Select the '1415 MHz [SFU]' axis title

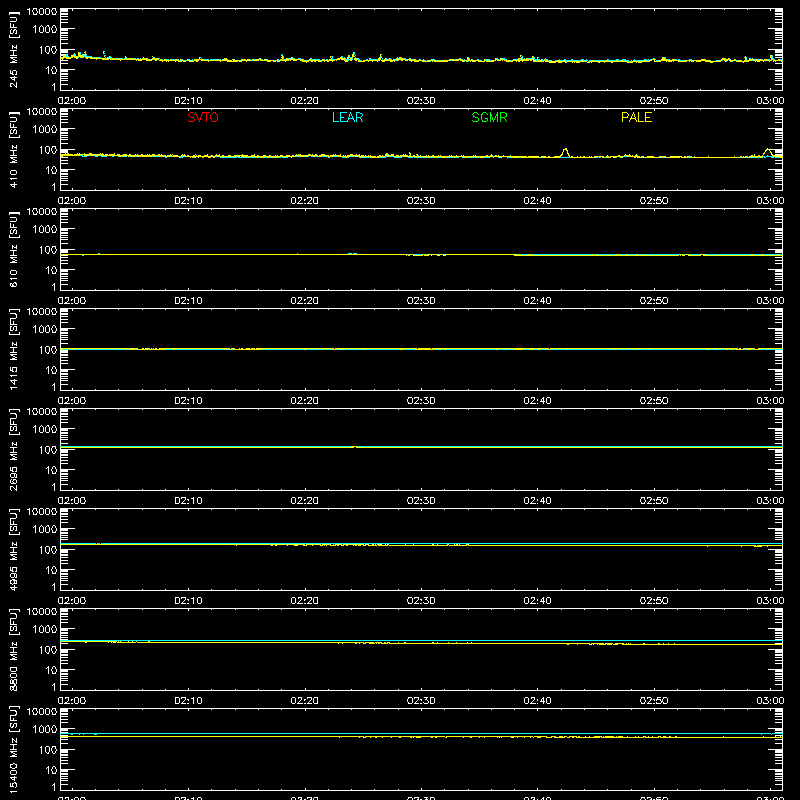[x=13, y=349]
